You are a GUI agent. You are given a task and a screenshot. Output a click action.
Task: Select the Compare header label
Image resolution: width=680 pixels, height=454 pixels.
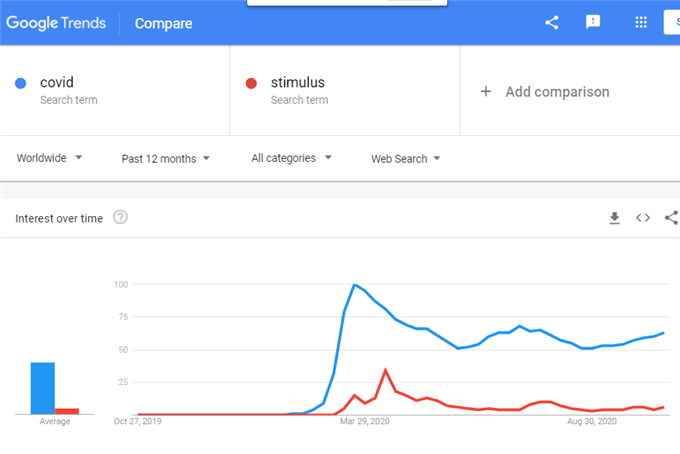(163, 23)
